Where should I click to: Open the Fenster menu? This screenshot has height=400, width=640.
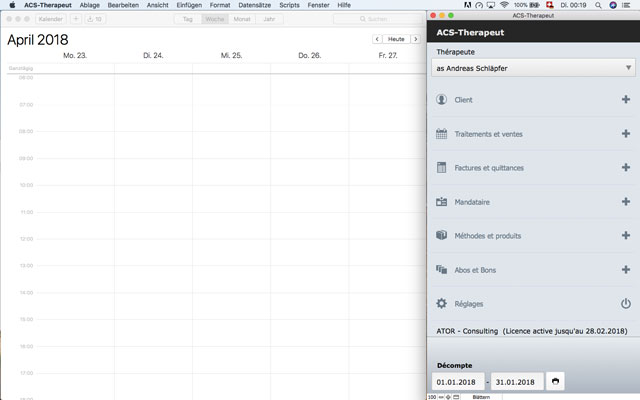tap(318, 5)
